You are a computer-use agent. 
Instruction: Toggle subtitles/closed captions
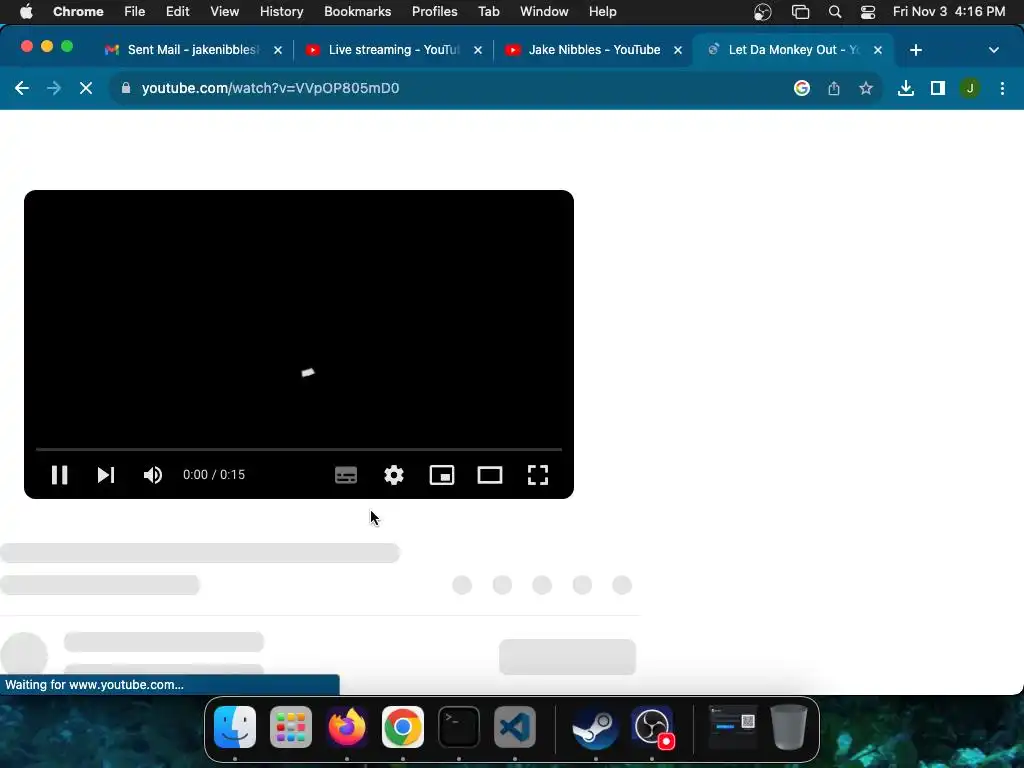[345, 475]
